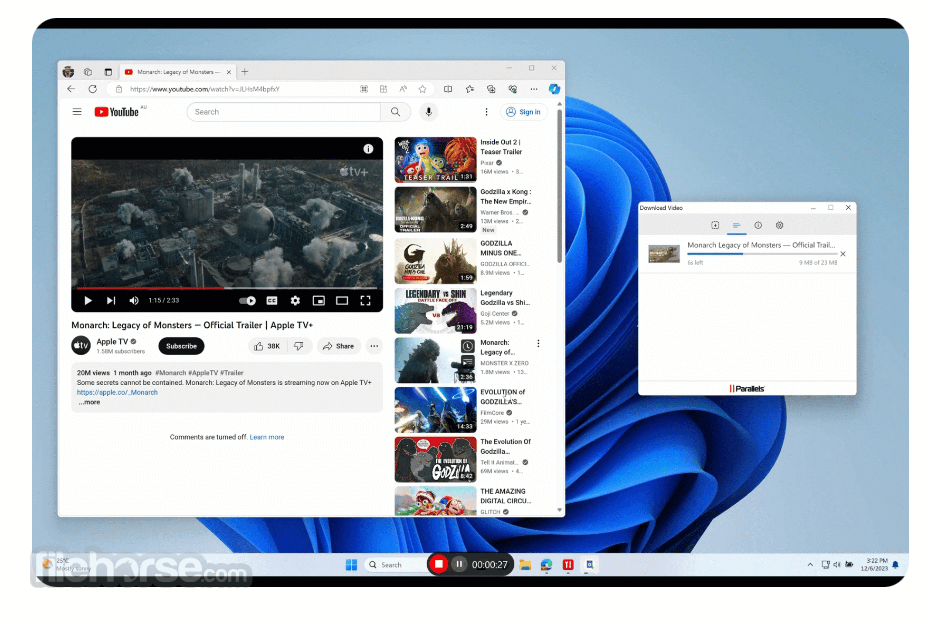
Task: Open info tab in Download Video
Action: click(x=758, y=225)
